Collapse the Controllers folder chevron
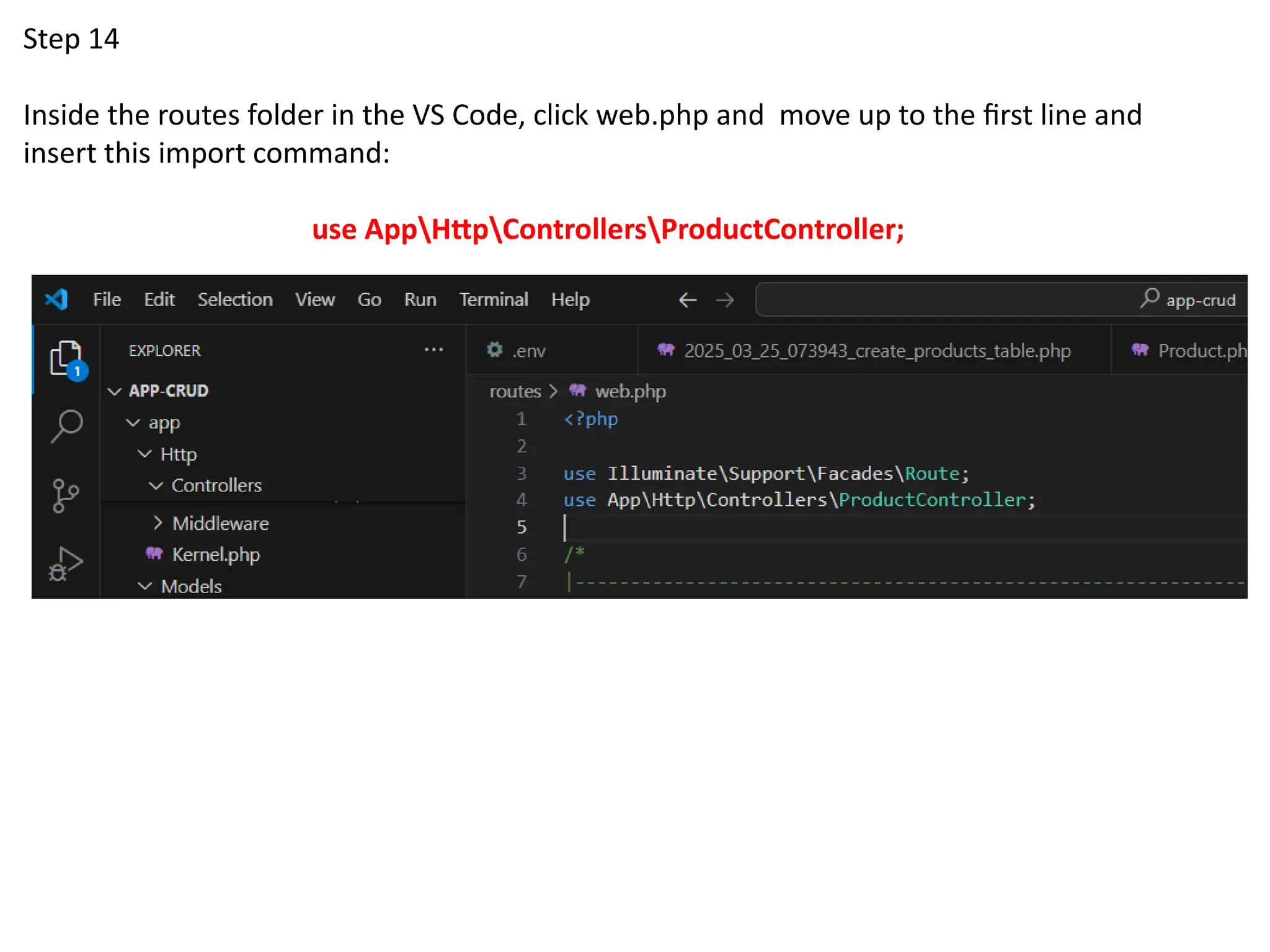Viewport: 1270px width, 952px height. [156, 486]
